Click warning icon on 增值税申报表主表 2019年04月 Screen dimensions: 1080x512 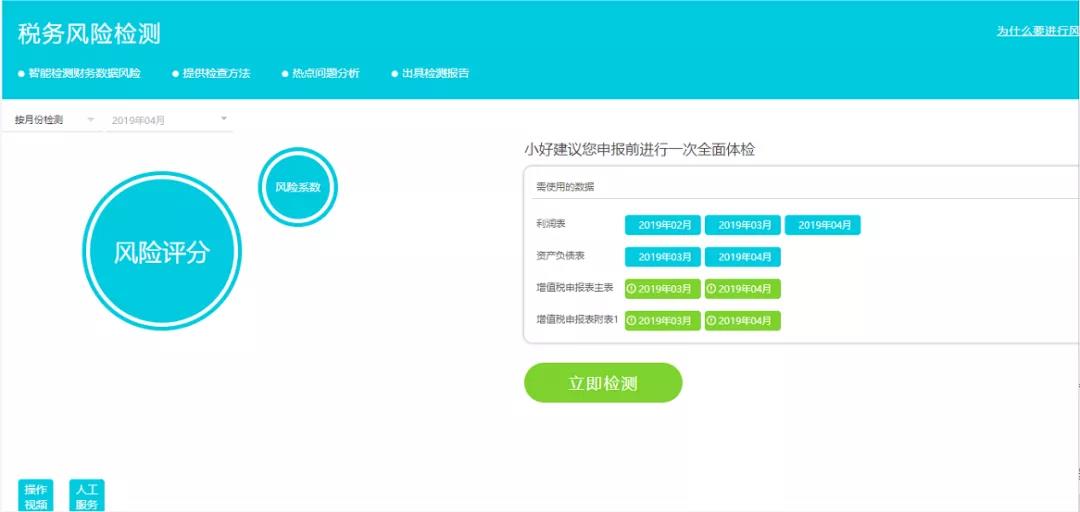tap(712, 289)
